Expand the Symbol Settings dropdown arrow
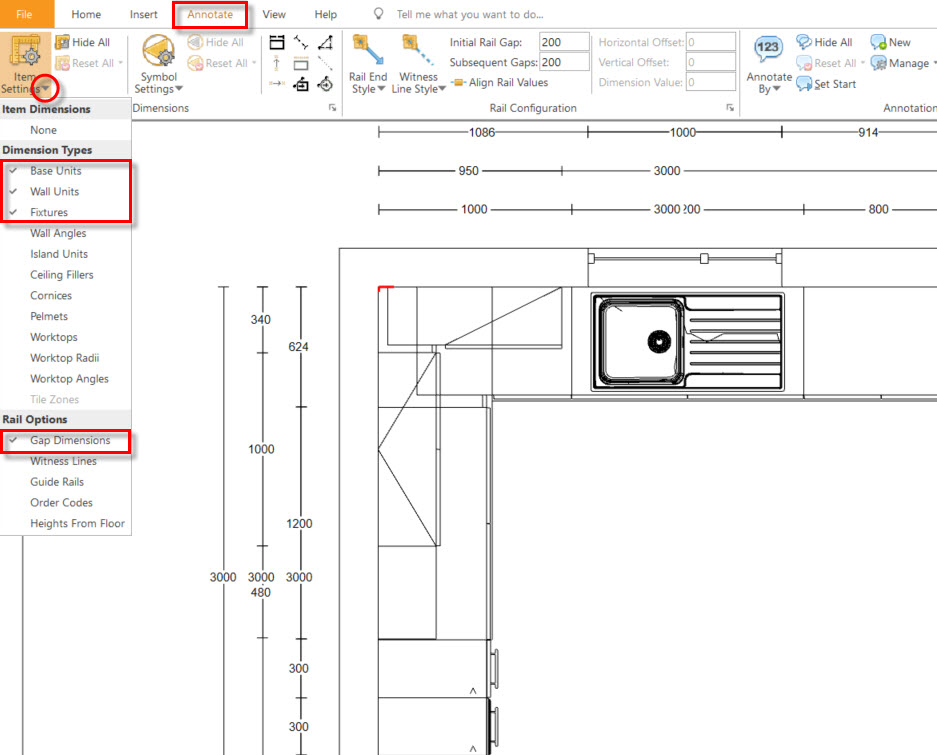Viewport: 937px width, 755px height. click(179, 89)
